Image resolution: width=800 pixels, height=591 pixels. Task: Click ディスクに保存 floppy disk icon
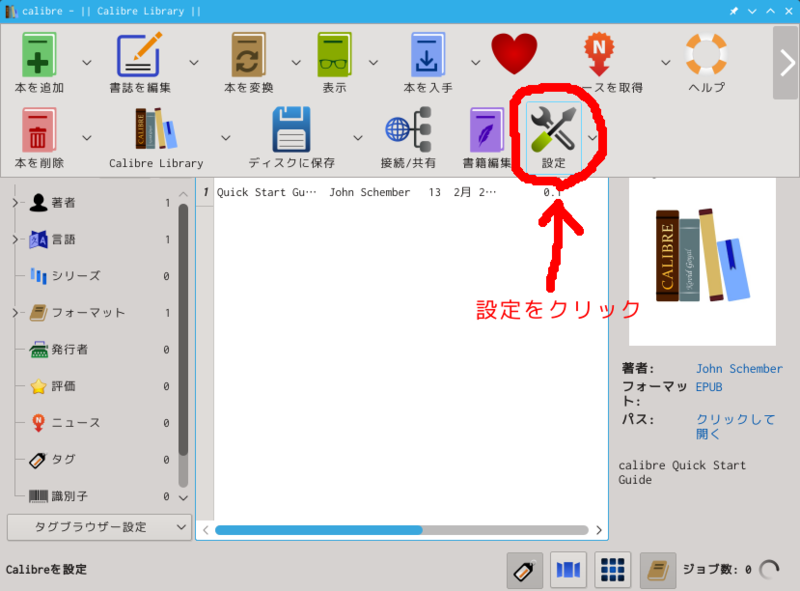tap(291, 130)
